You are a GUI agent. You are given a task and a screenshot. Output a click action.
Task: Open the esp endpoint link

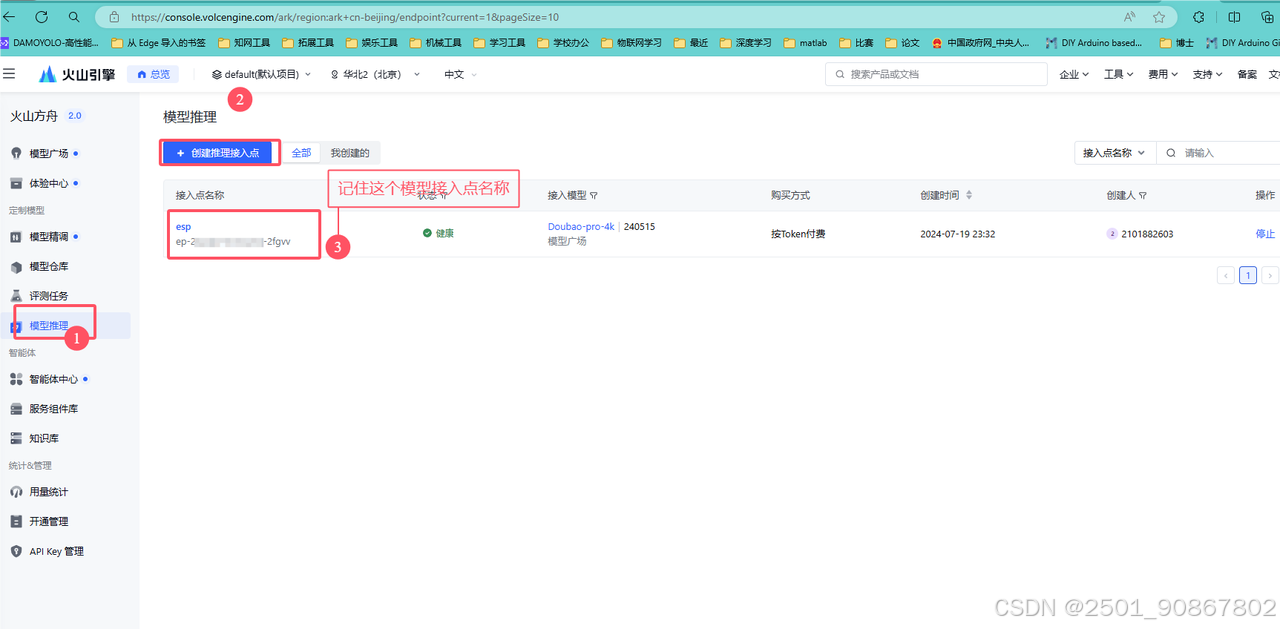[x=183, y=227]
